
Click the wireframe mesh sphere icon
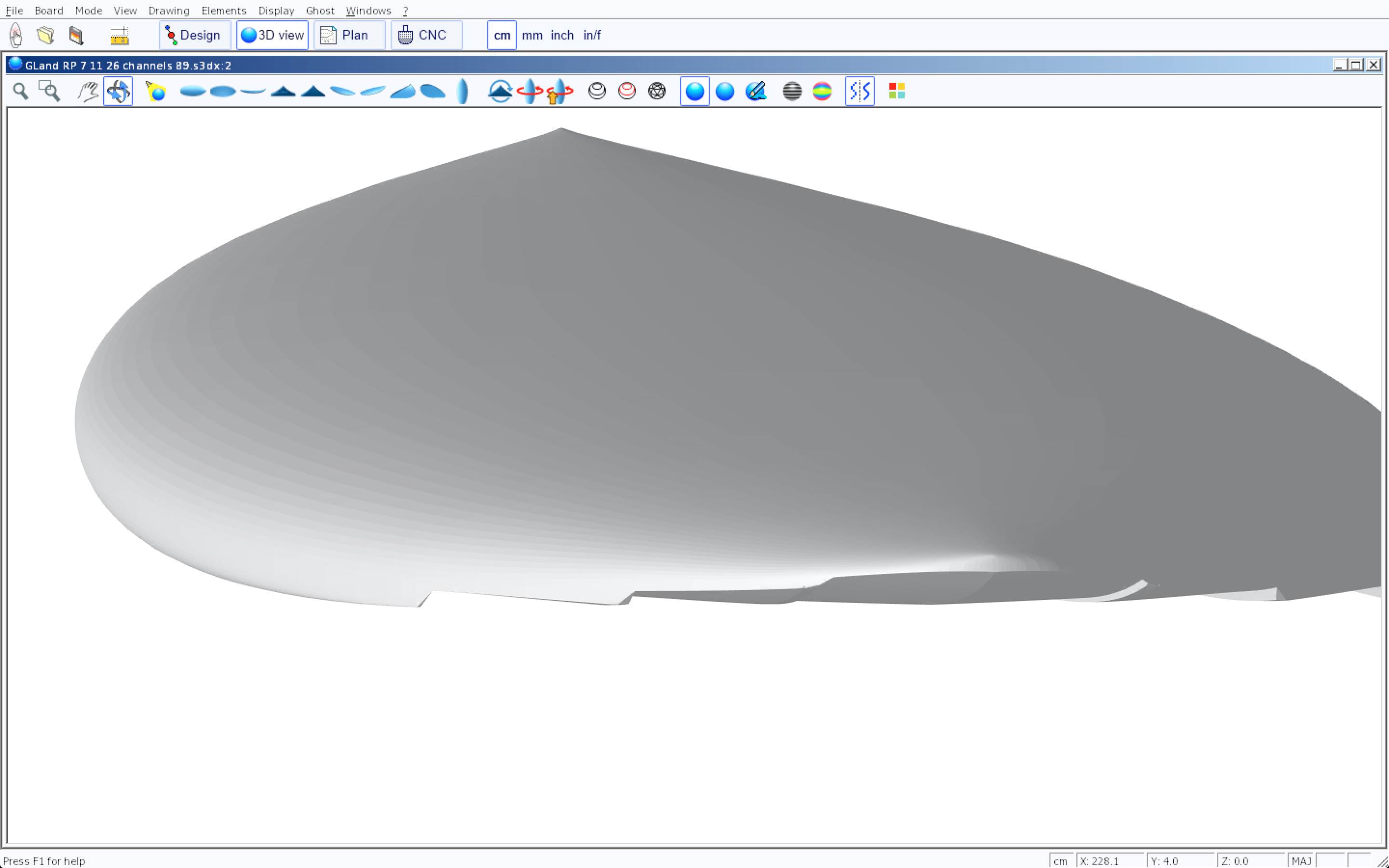click(656, 91)
